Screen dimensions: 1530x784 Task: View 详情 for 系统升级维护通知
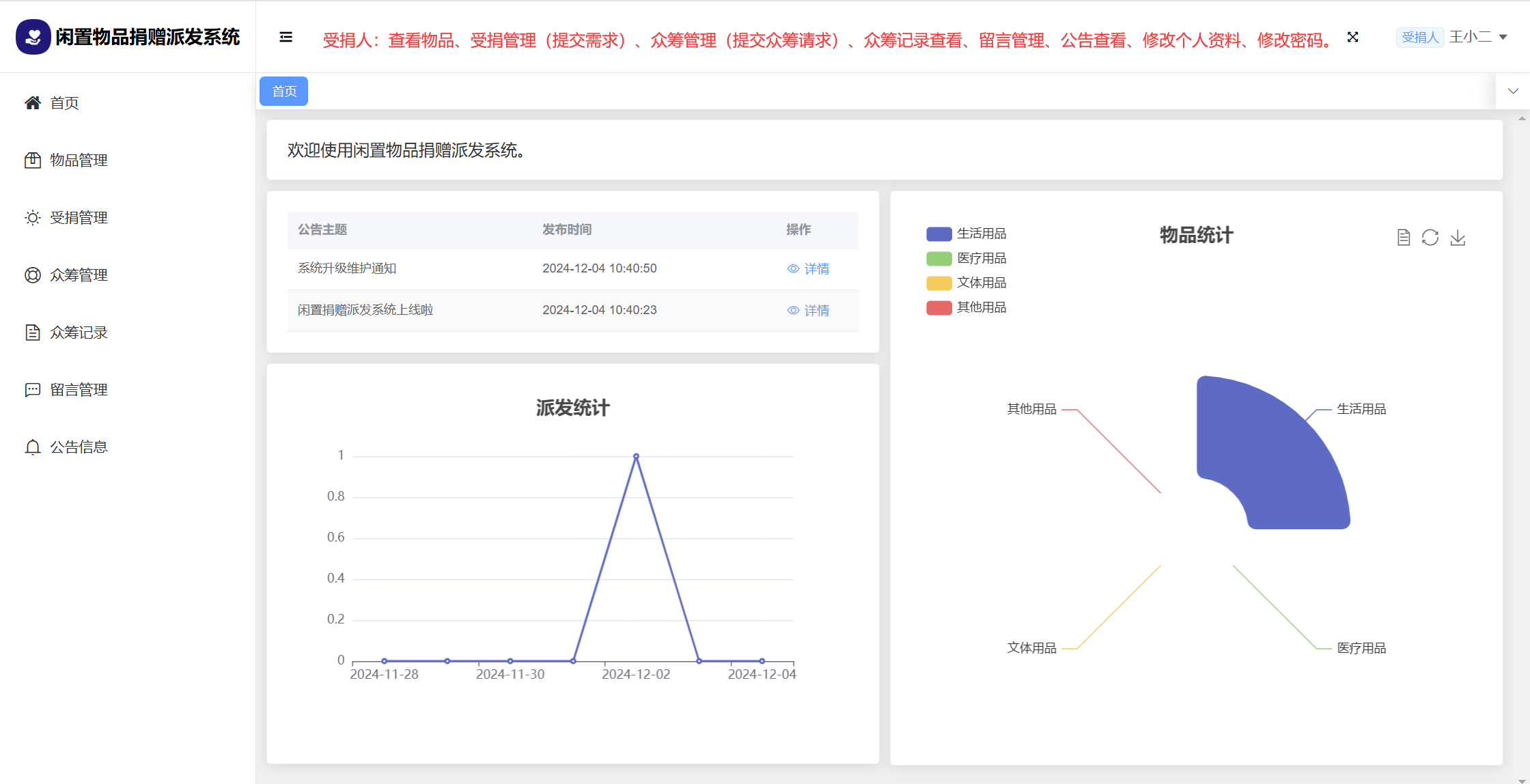click(x=809, y=268)
